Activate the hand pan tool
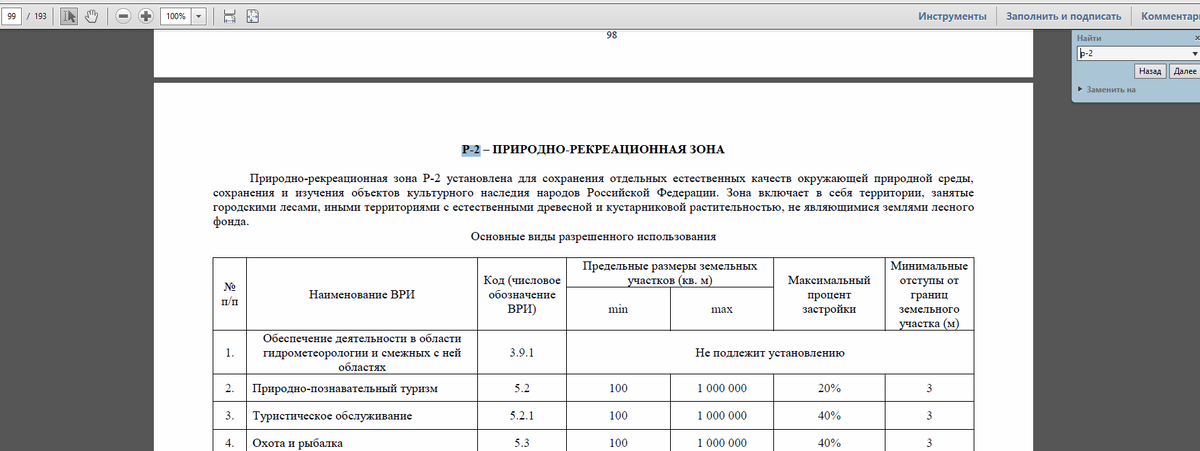Viewport: 1200px width, 451px height. [x=91, y=17]
